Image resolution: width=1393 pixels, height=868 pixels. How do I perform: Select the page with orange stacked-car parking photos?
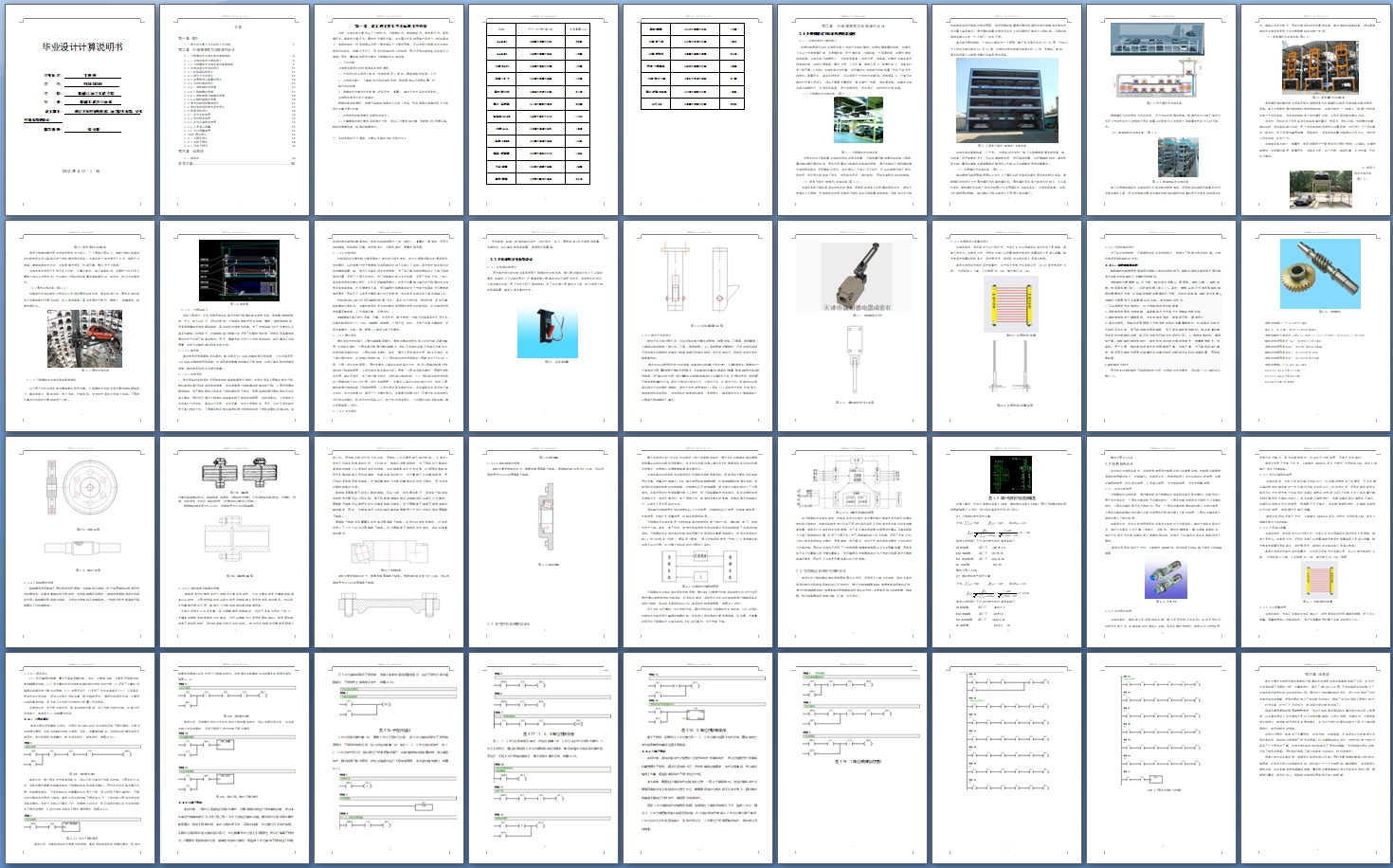coord(1315,110)
